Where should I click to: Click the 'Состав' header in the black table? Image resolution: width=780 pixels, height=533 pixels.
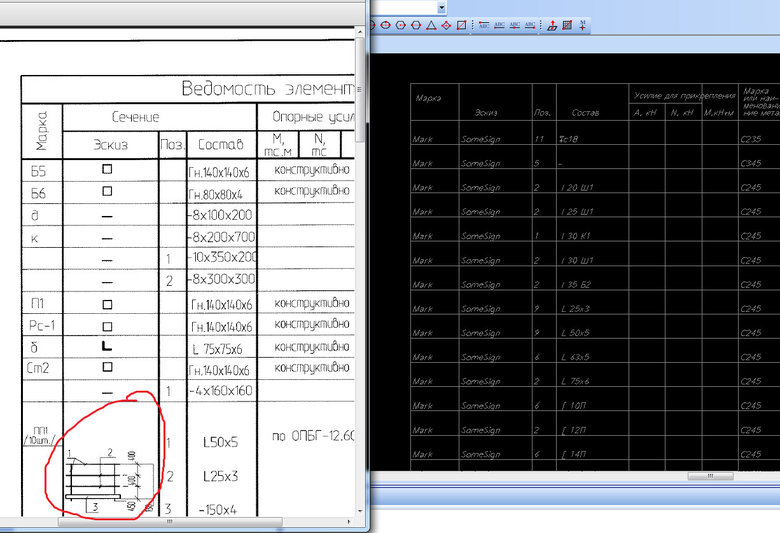[x=585, y=113]
